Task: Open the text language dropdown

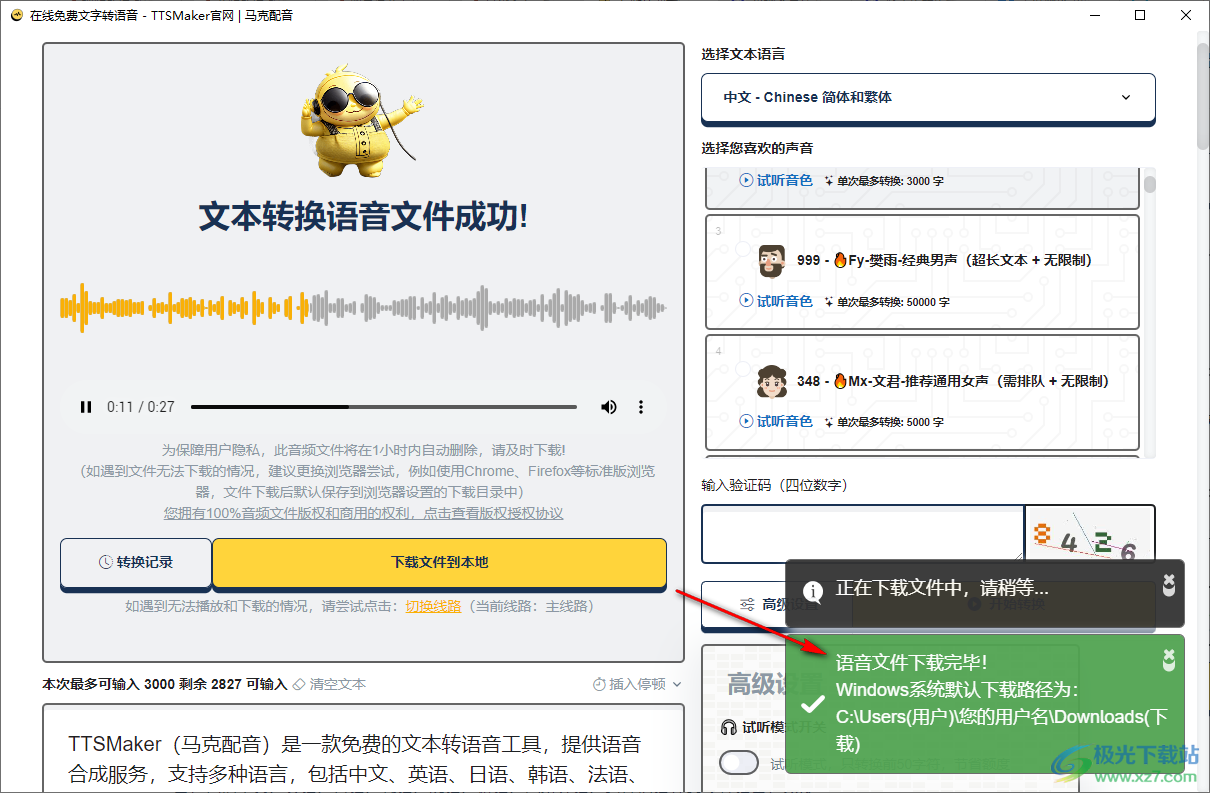Action: tap(928, 97)
